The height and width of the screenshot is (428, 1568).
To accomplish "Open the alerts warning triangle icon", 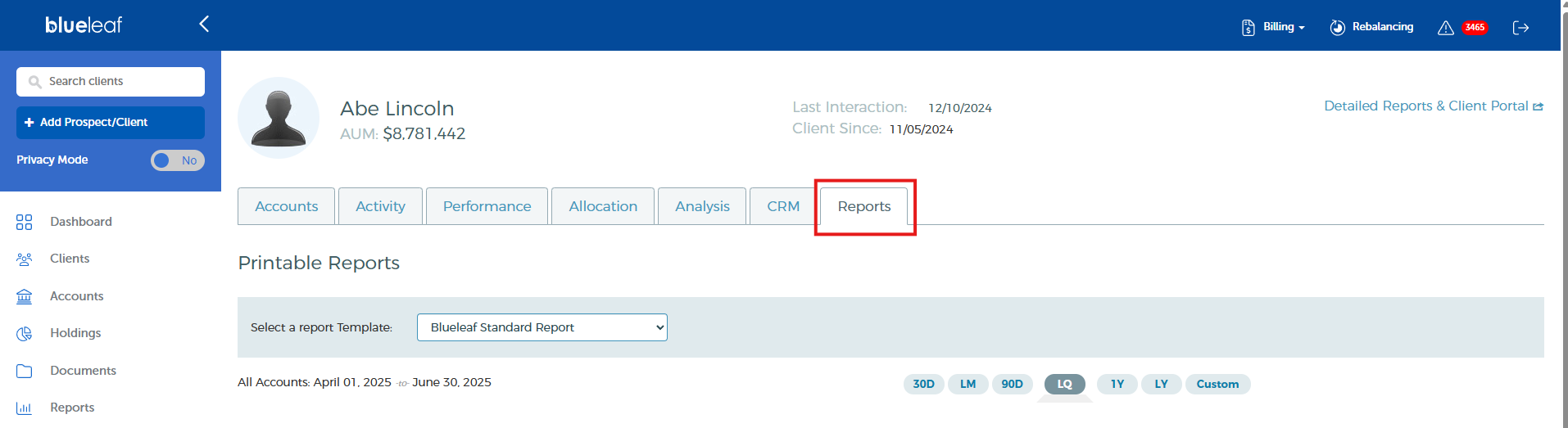I will 1446,28.
